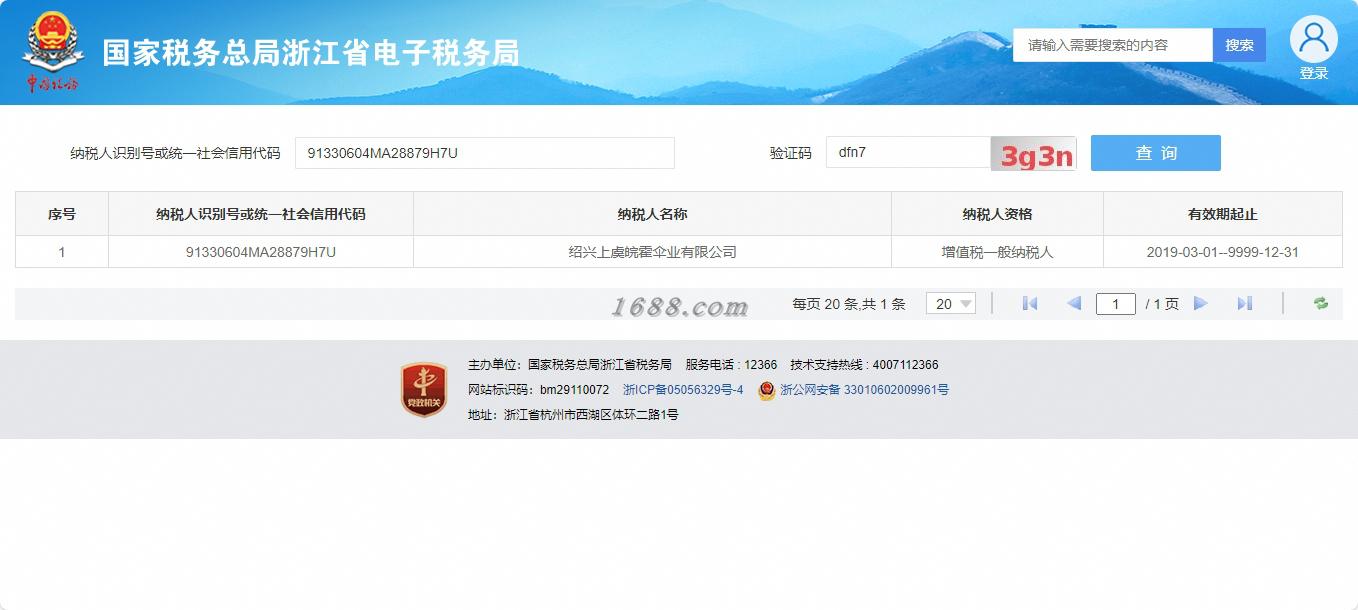The height and width of the screenshot is (610, 1358).
Task: Refresh the results table icon
Action: (x=1321, y=304)
